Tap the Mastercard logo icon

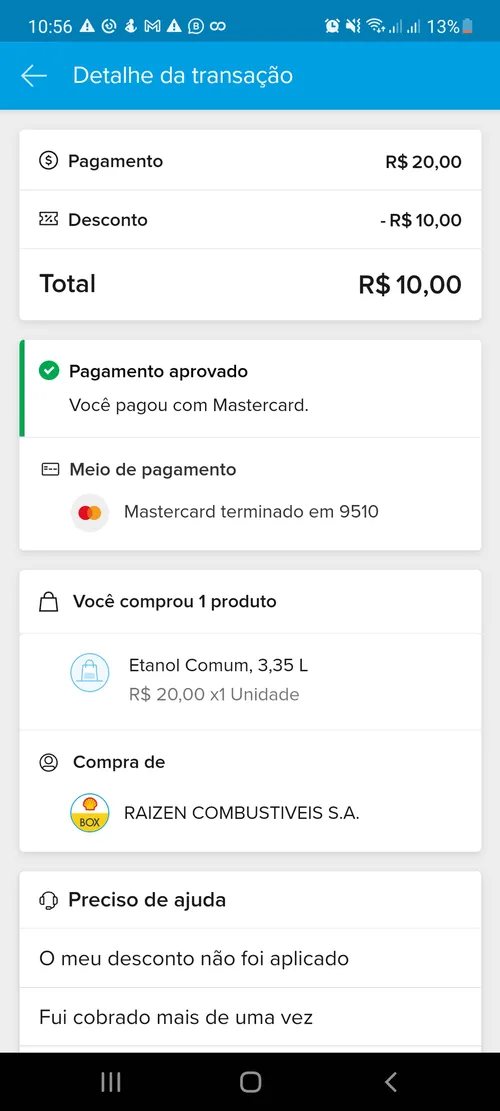pos(90,512)
